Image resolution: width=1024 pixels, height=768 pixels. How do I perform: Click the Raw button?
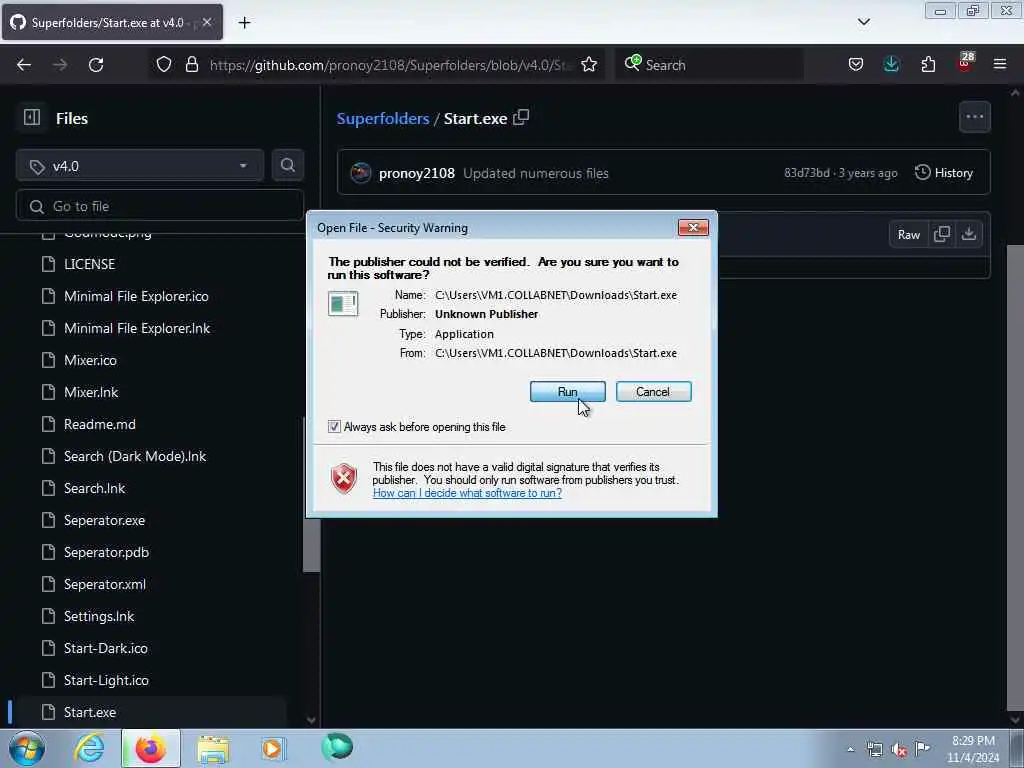908,234
